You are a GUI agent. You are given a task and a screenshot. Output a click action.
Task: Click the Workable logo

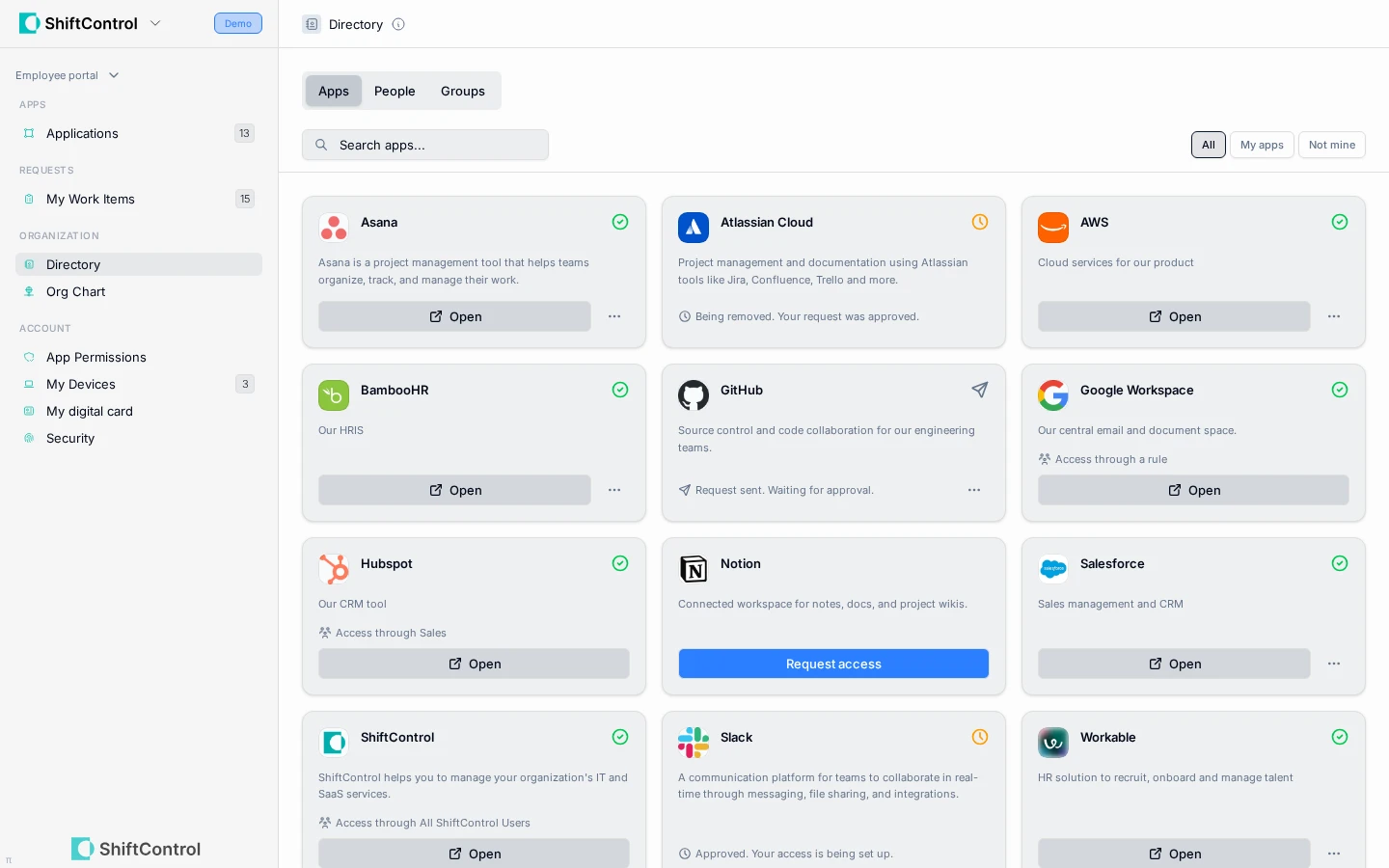click(x=1053, y=743)
